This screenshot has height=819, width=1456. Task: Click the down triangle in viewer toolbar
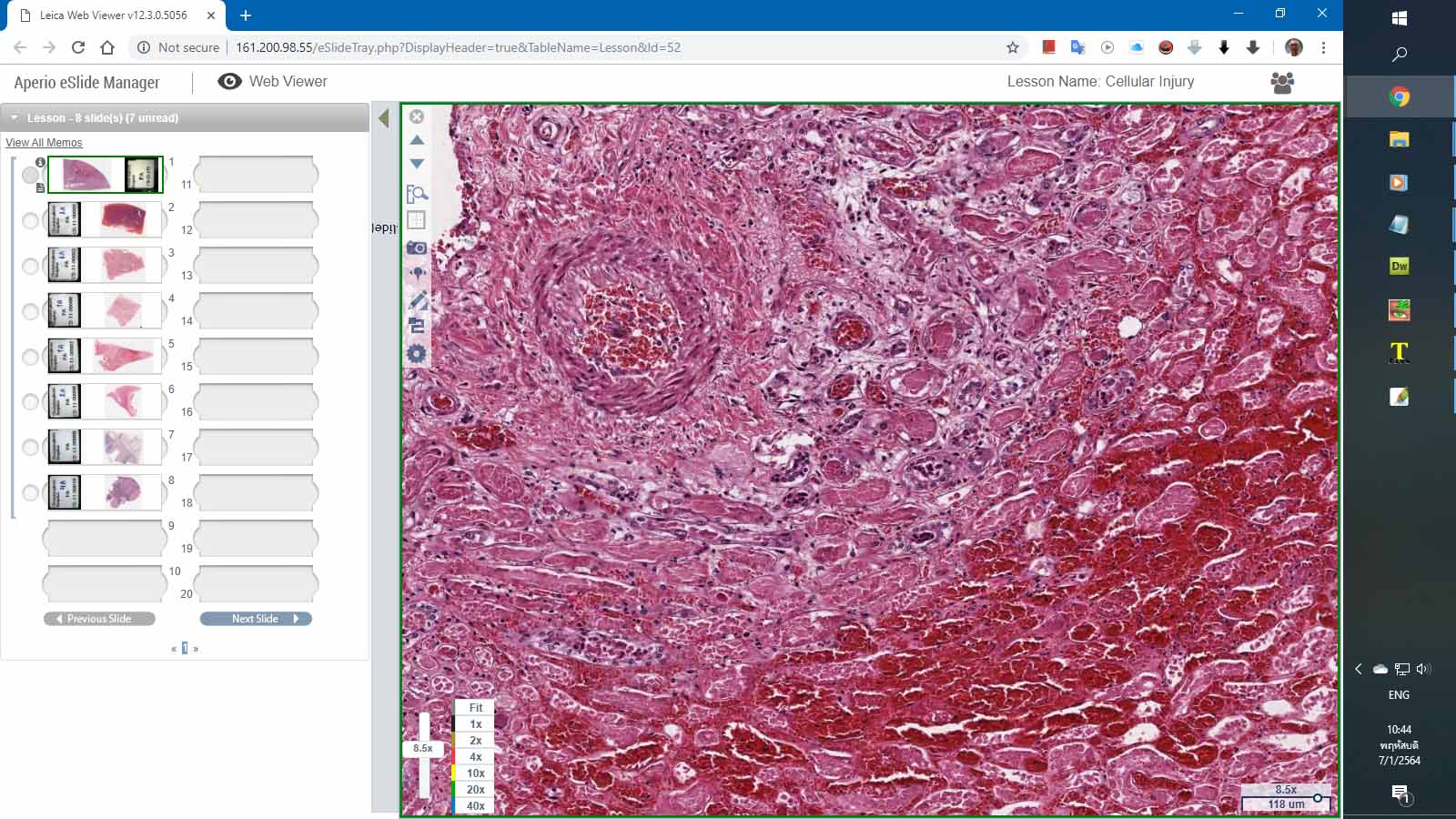417,164
